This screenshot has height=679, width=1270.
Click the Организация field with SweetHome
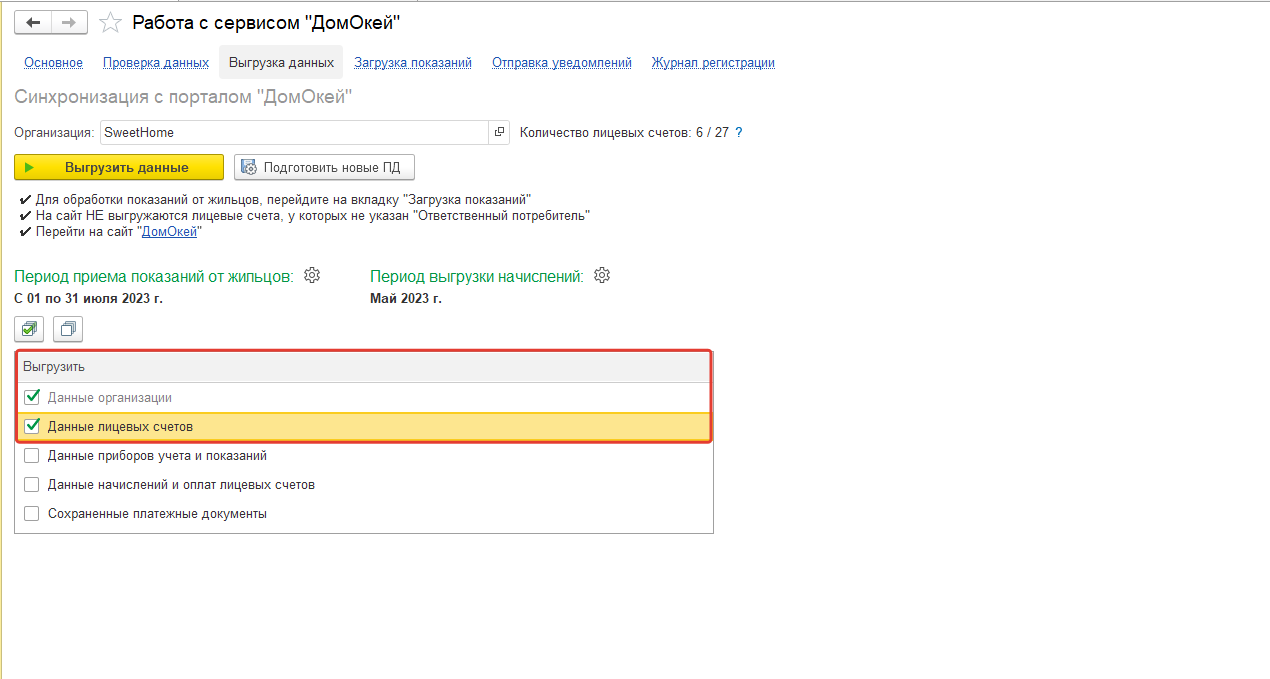[x=295, y=132]
